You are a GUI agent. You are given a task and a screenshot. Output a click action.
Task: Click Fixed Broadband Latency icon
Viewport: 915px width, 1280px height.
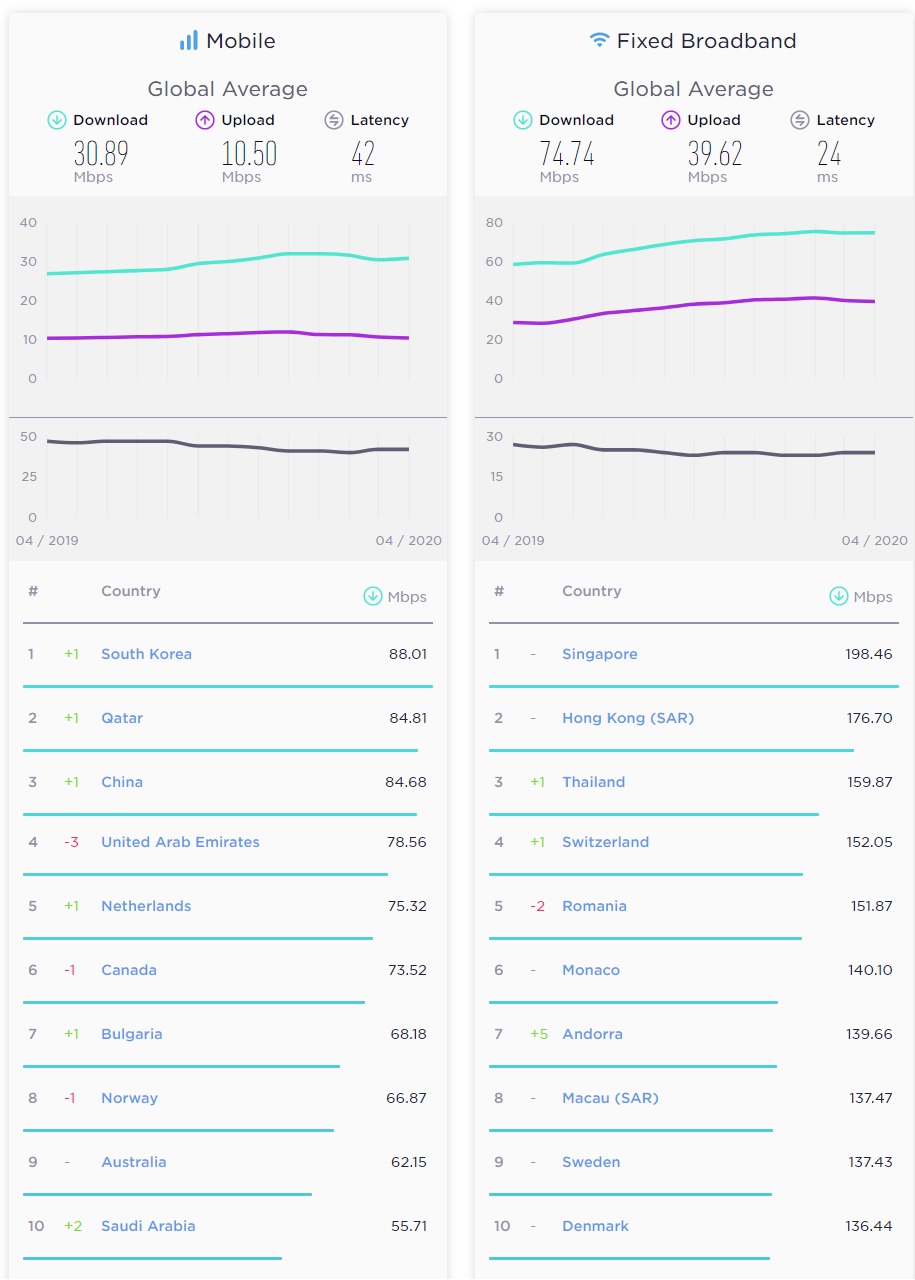[800, 120]
